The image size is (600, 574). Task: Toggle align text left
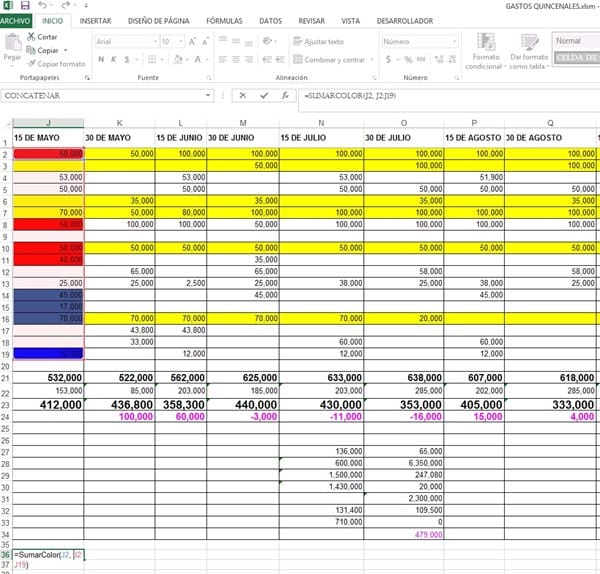coord(223,59)
